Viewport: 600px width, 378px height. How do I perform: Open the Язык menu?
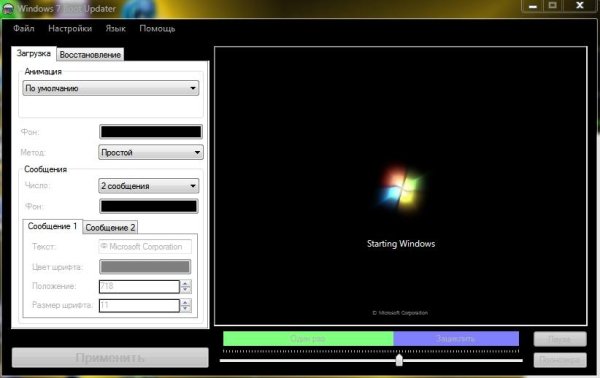pos(116,29)
